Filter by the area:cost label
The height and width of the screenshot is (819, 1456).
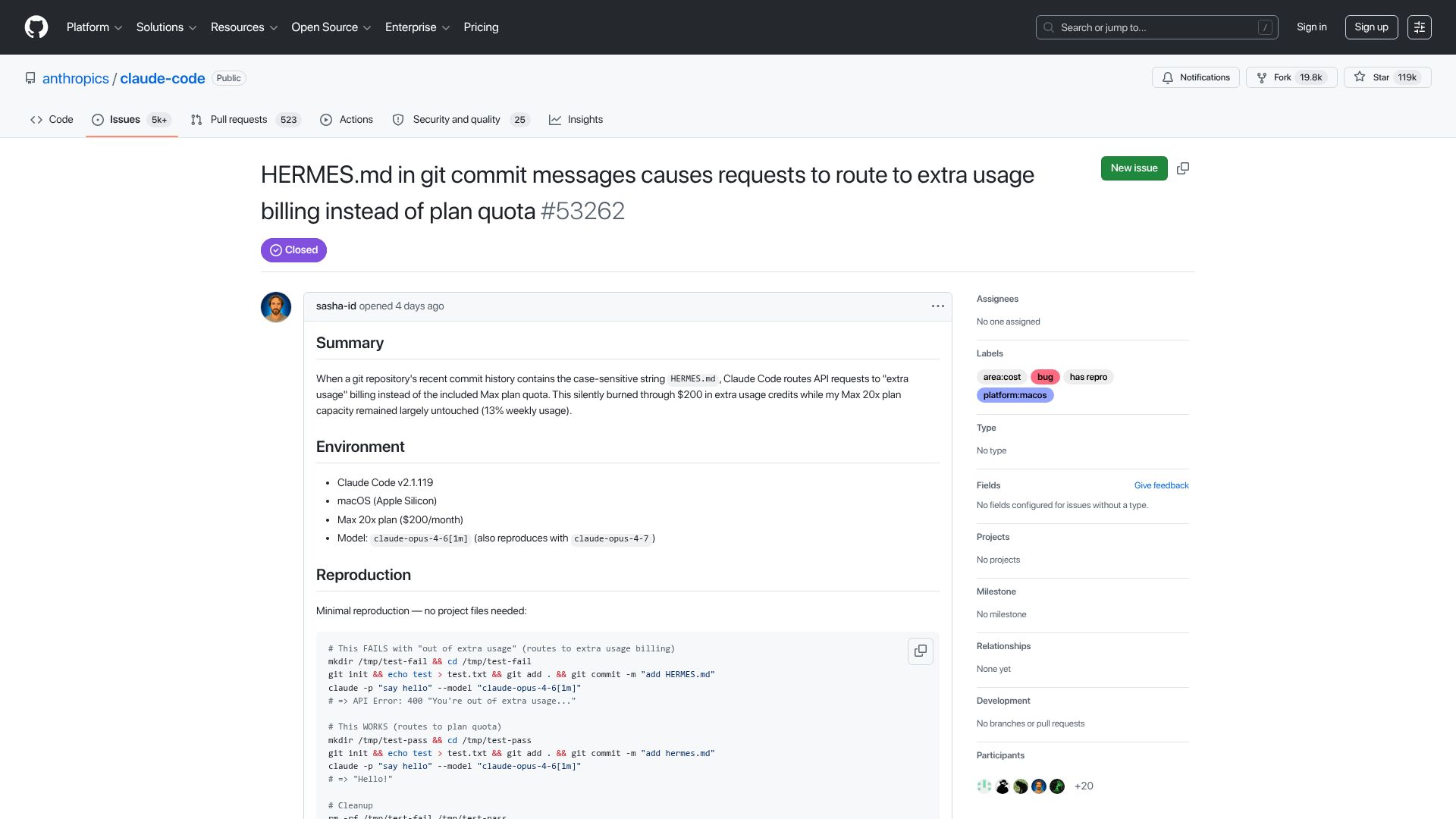click(1002, 377)
